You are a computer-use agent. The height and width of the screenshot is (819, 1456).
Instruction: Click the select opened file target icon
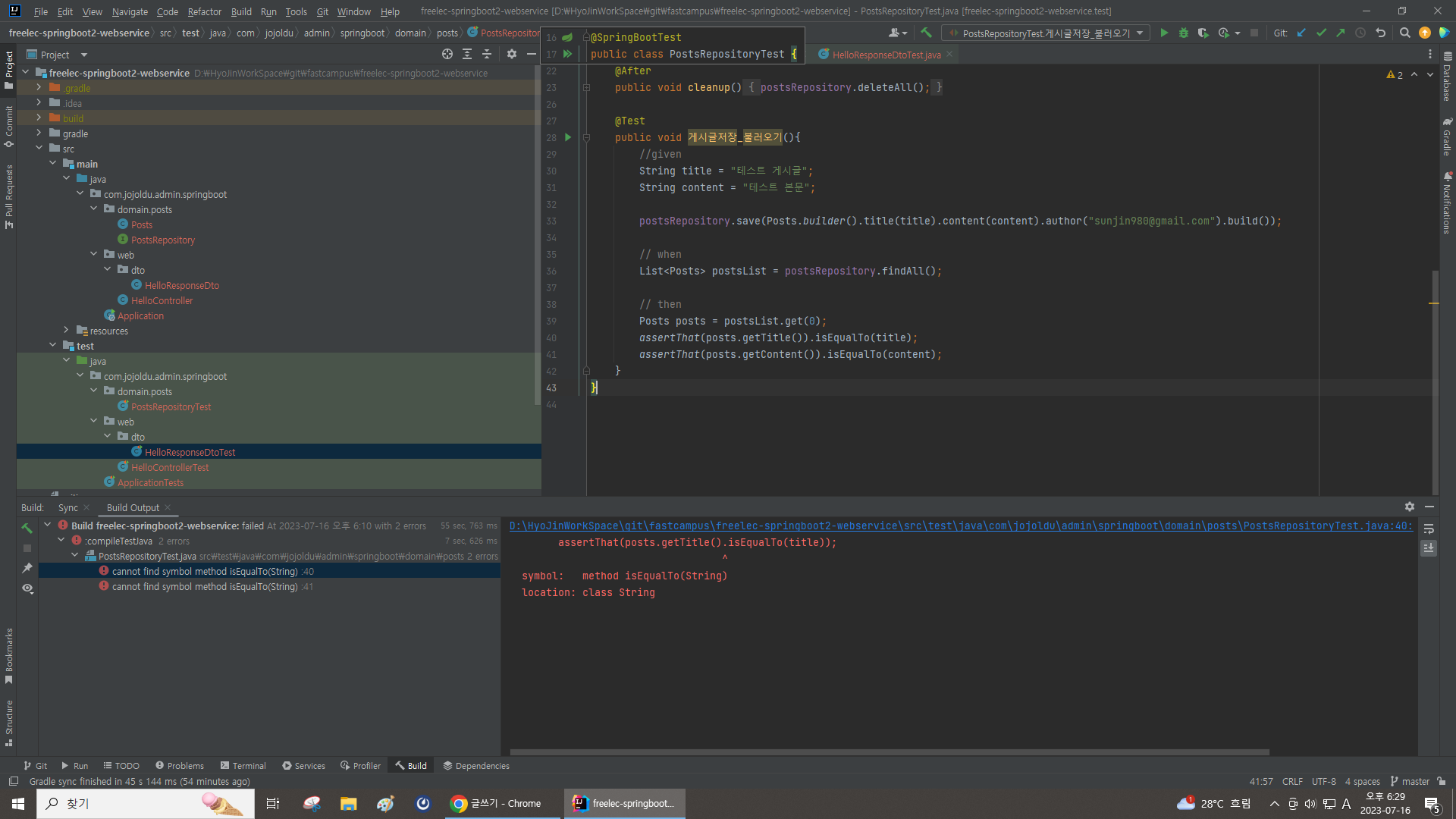[x=447, y=54]
